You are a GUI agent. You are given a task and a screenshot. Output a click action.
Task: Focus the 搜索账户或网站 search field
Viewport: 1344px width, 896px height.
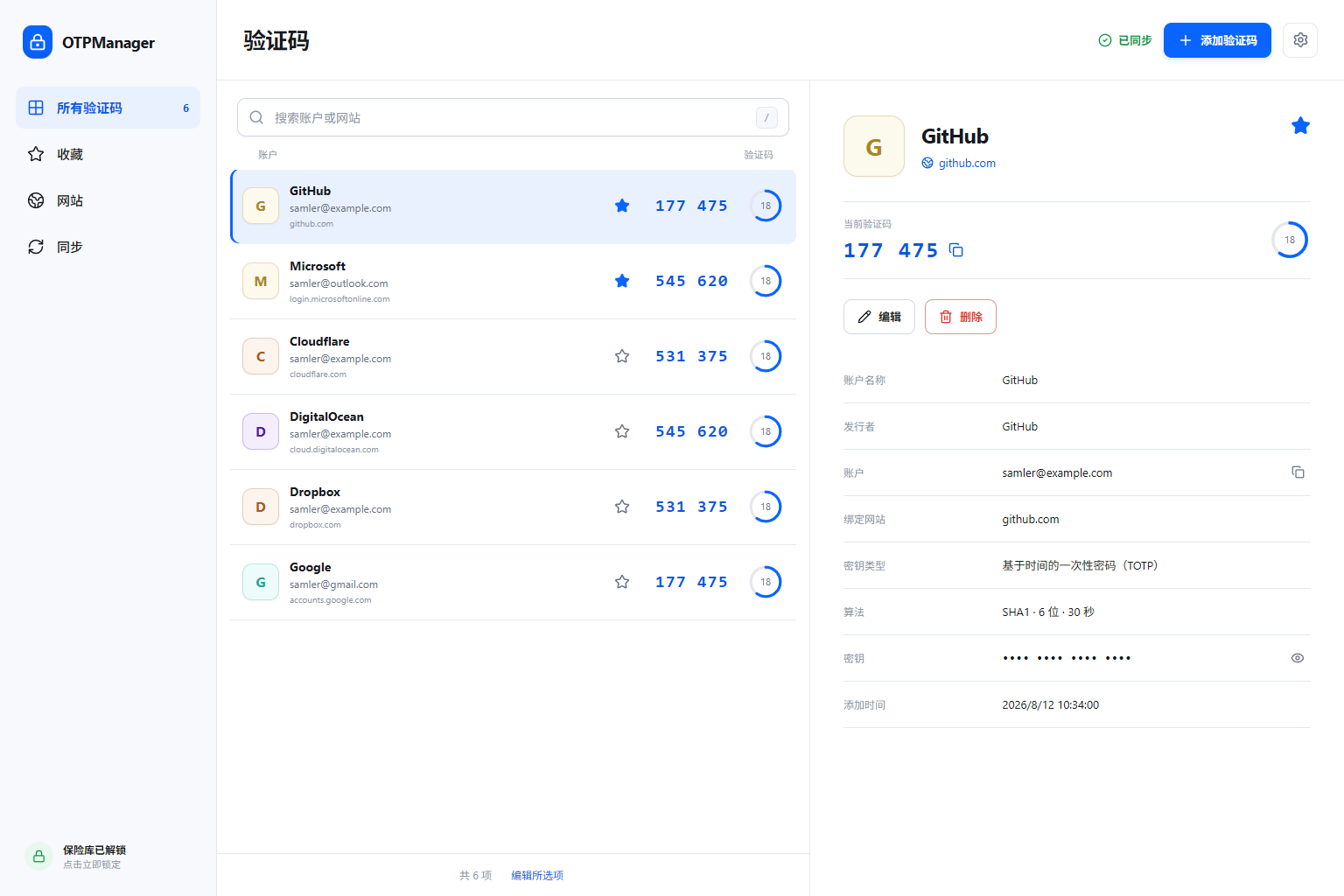click(513, 117)
